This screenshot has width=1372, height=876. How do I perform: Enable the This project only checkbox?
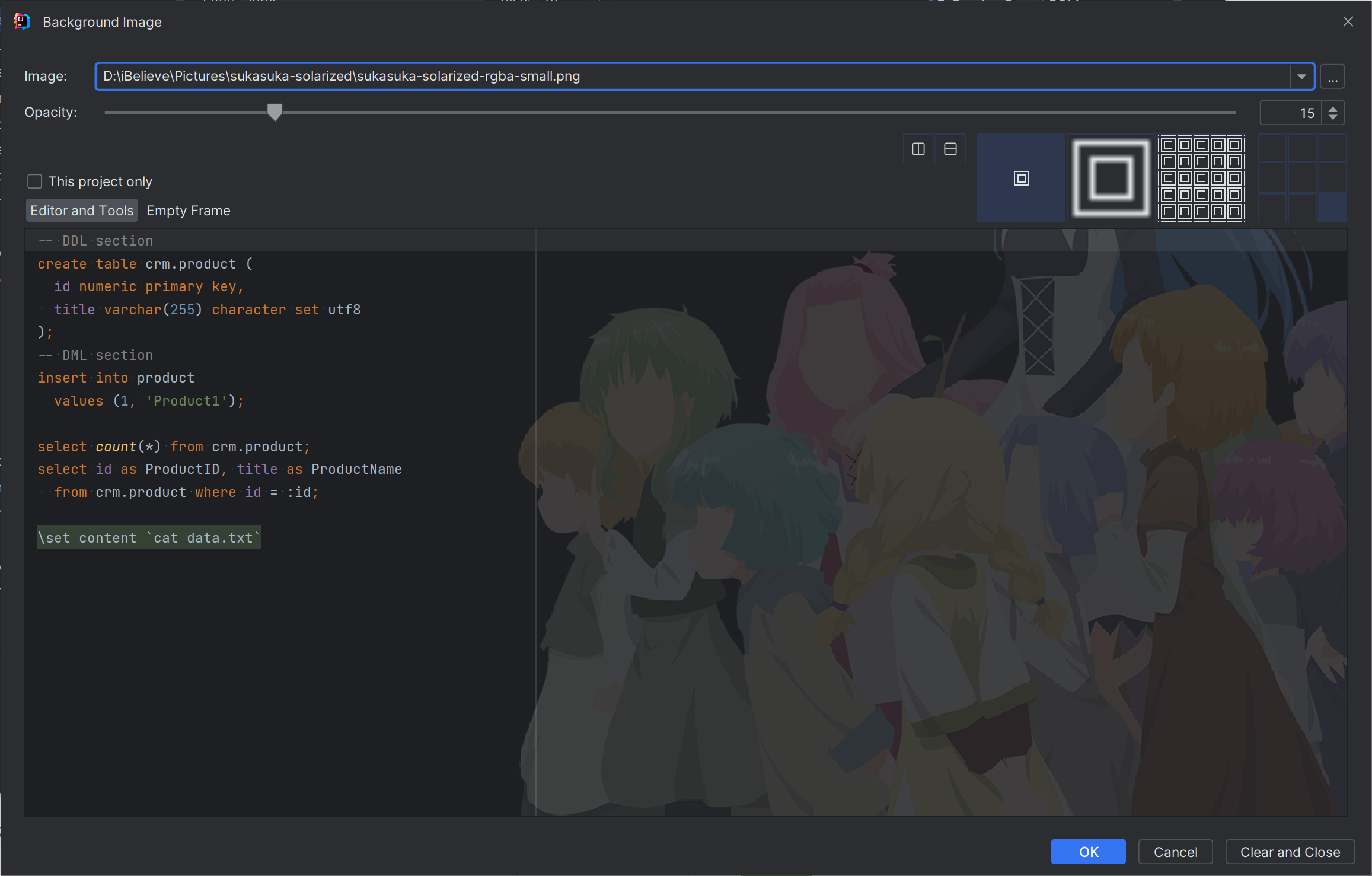pyautogui.click(x=34, y=181)
